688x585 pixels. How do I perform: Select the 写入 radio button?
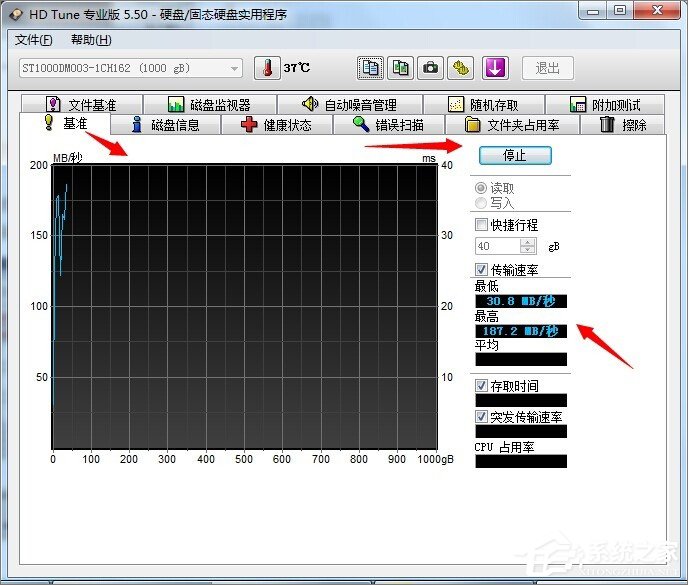click(481, 203)
